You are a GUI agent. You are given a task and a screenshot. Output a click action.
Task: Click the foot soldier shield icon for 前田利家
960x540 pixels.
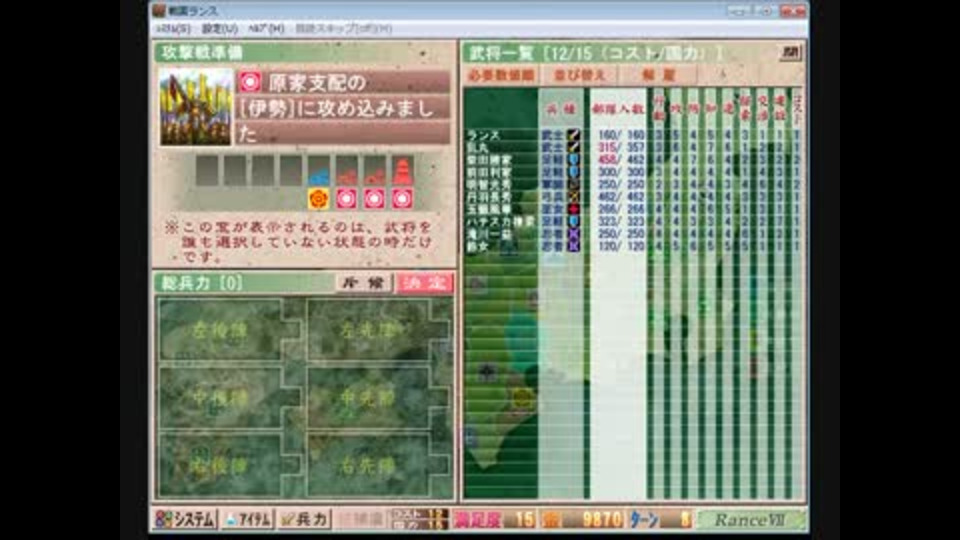pos(573,172)
